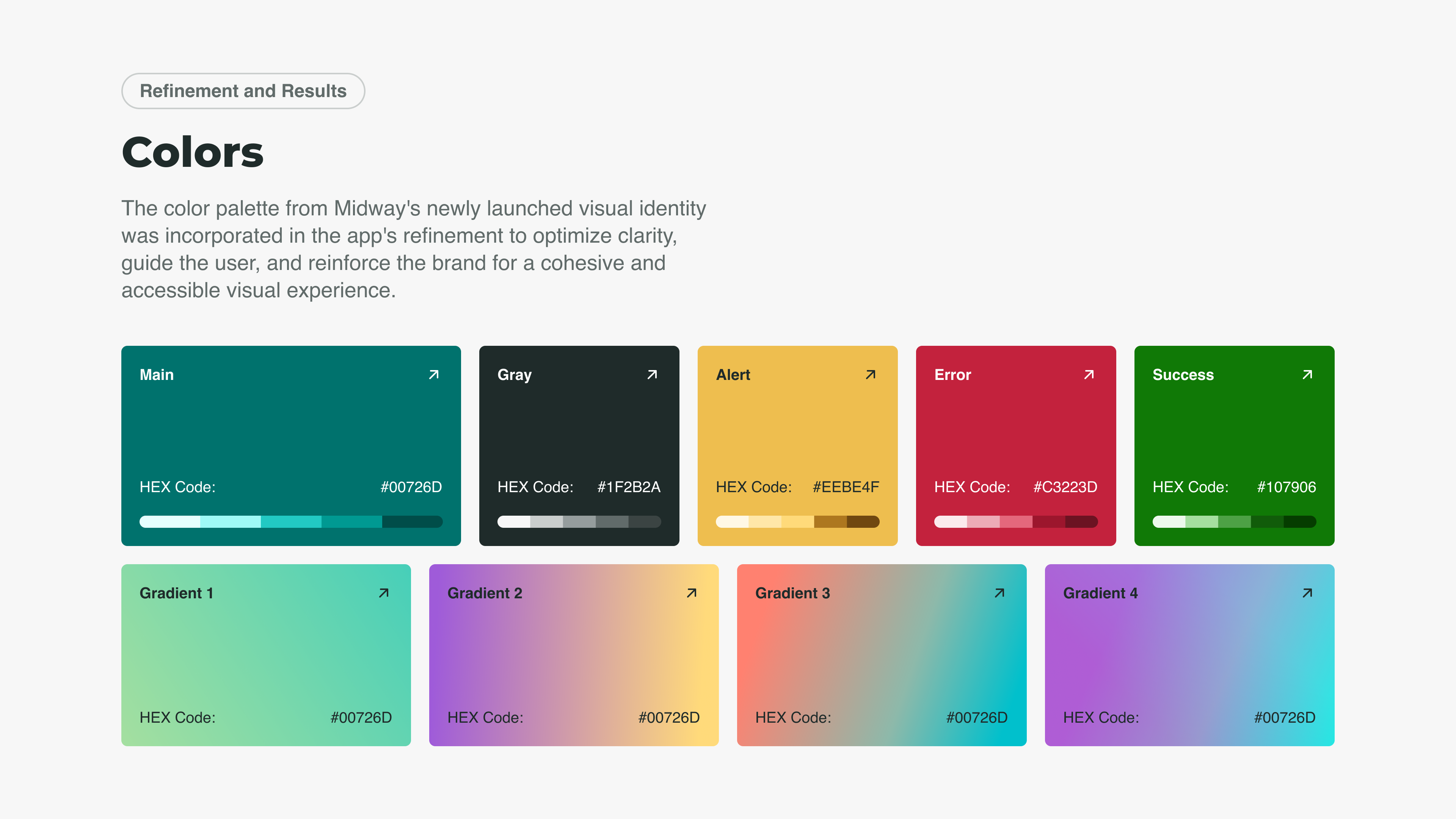Click the arrow icon on Main card
1456x819 pixels.
tap(433, 375)
